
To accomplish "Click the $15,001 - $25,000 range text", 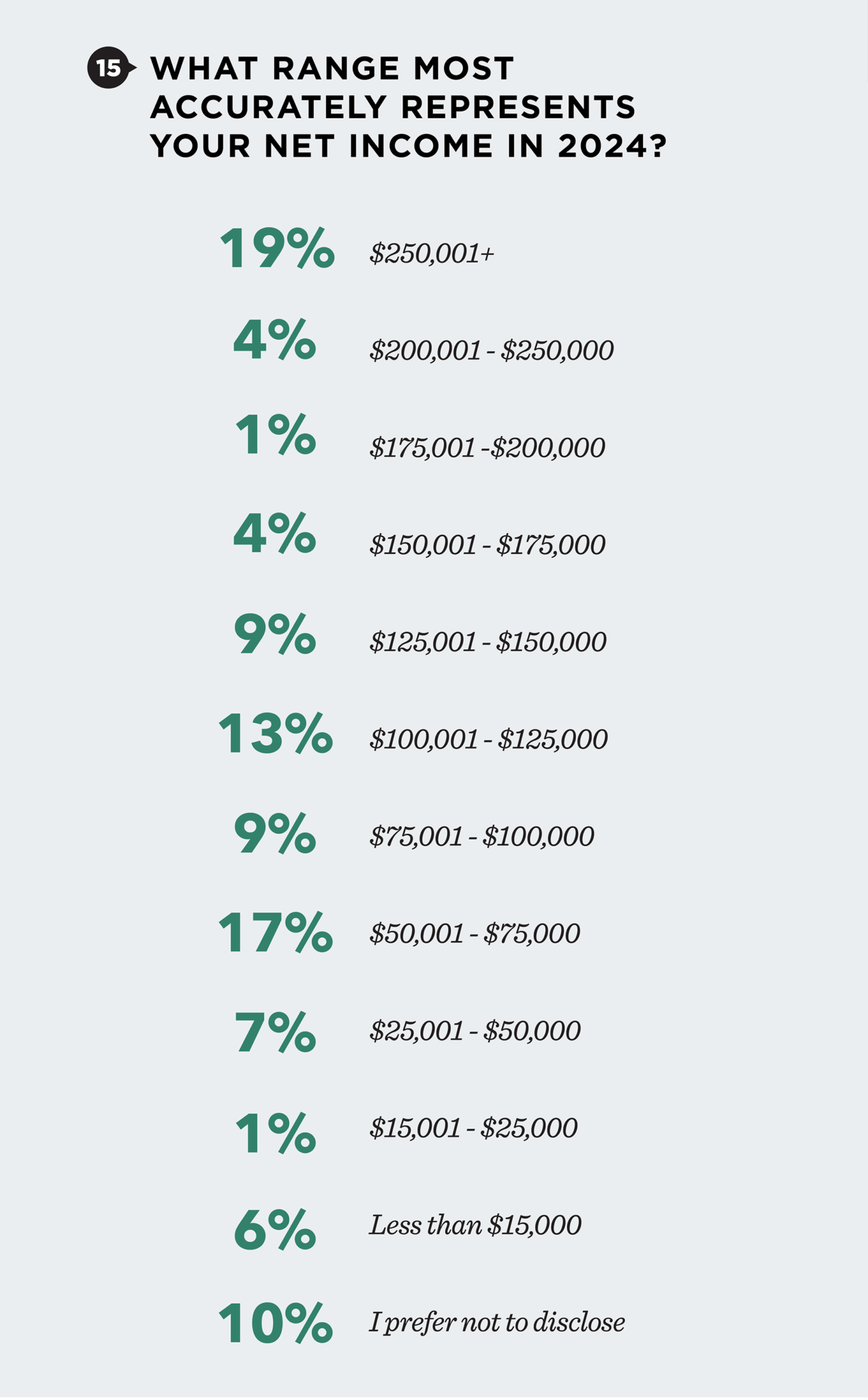I will (x=474, y=1127).
